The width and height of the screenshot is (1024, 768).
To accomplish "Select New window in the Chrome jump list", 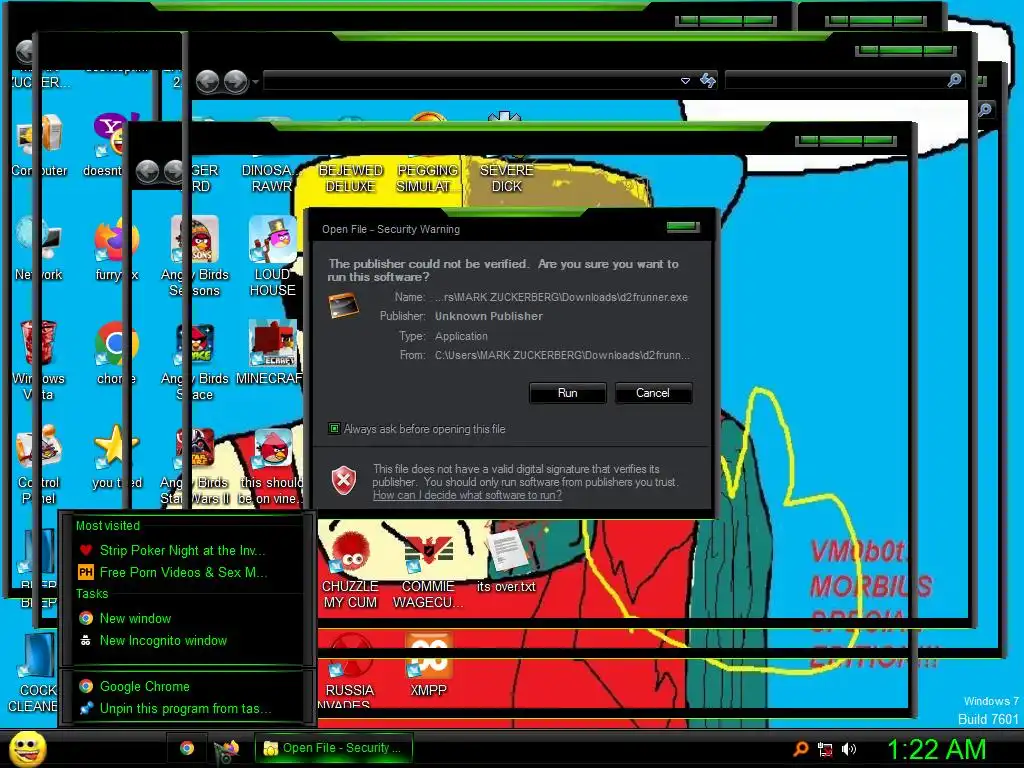I will coord(135,618).
